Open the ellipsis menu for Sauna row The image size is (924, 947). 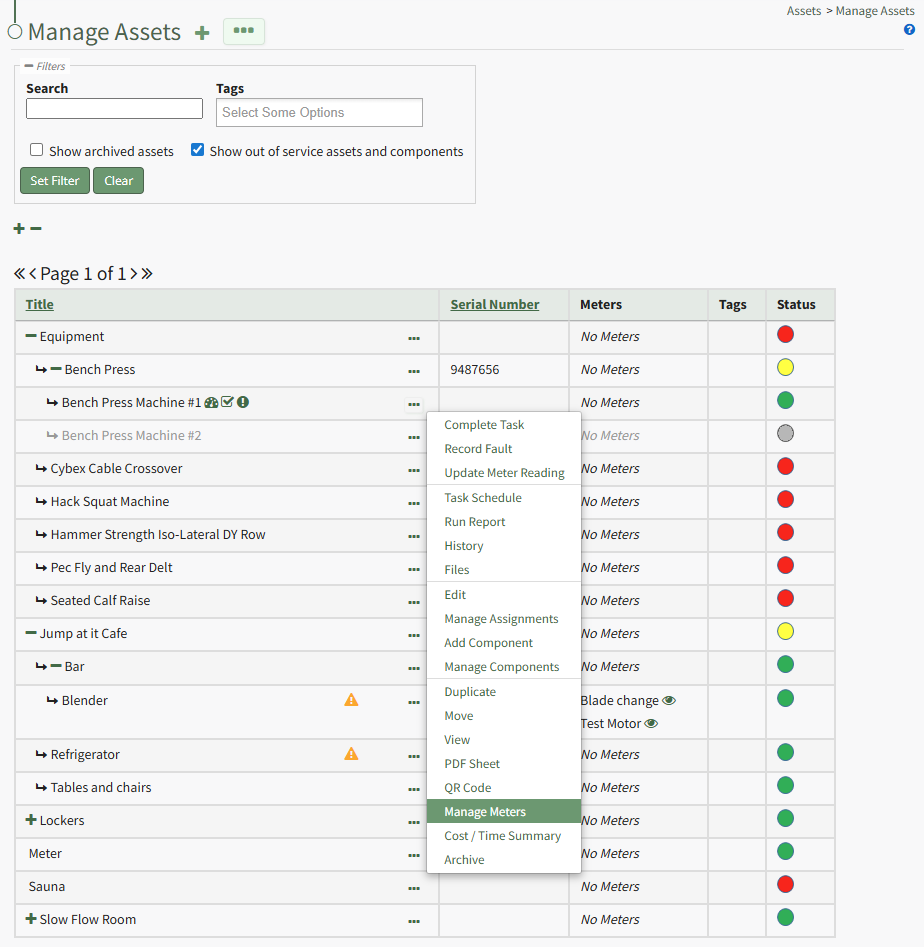[x=414, y=887]
